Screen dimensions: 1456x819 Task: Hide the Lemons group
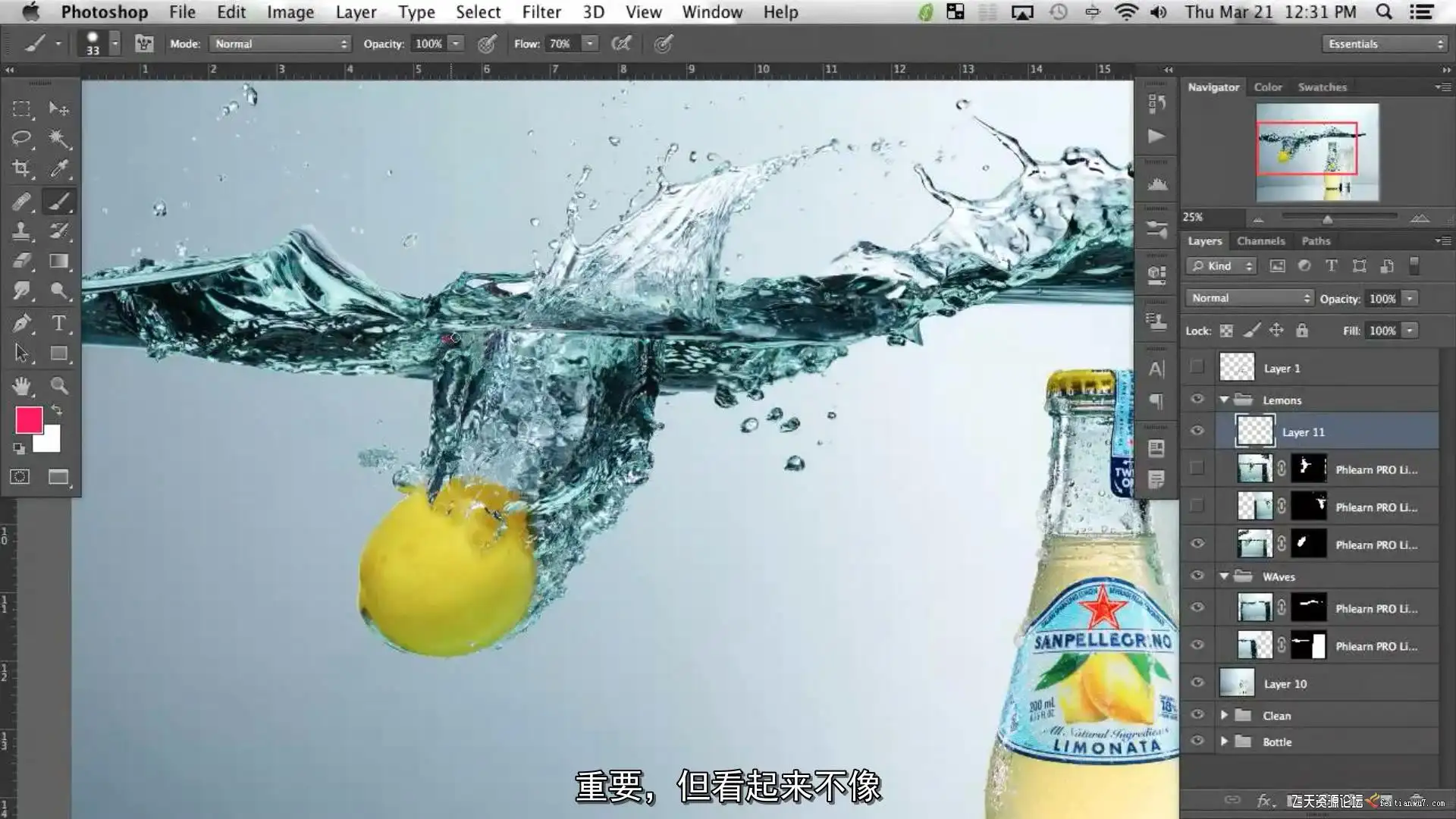click(1197, 400)
